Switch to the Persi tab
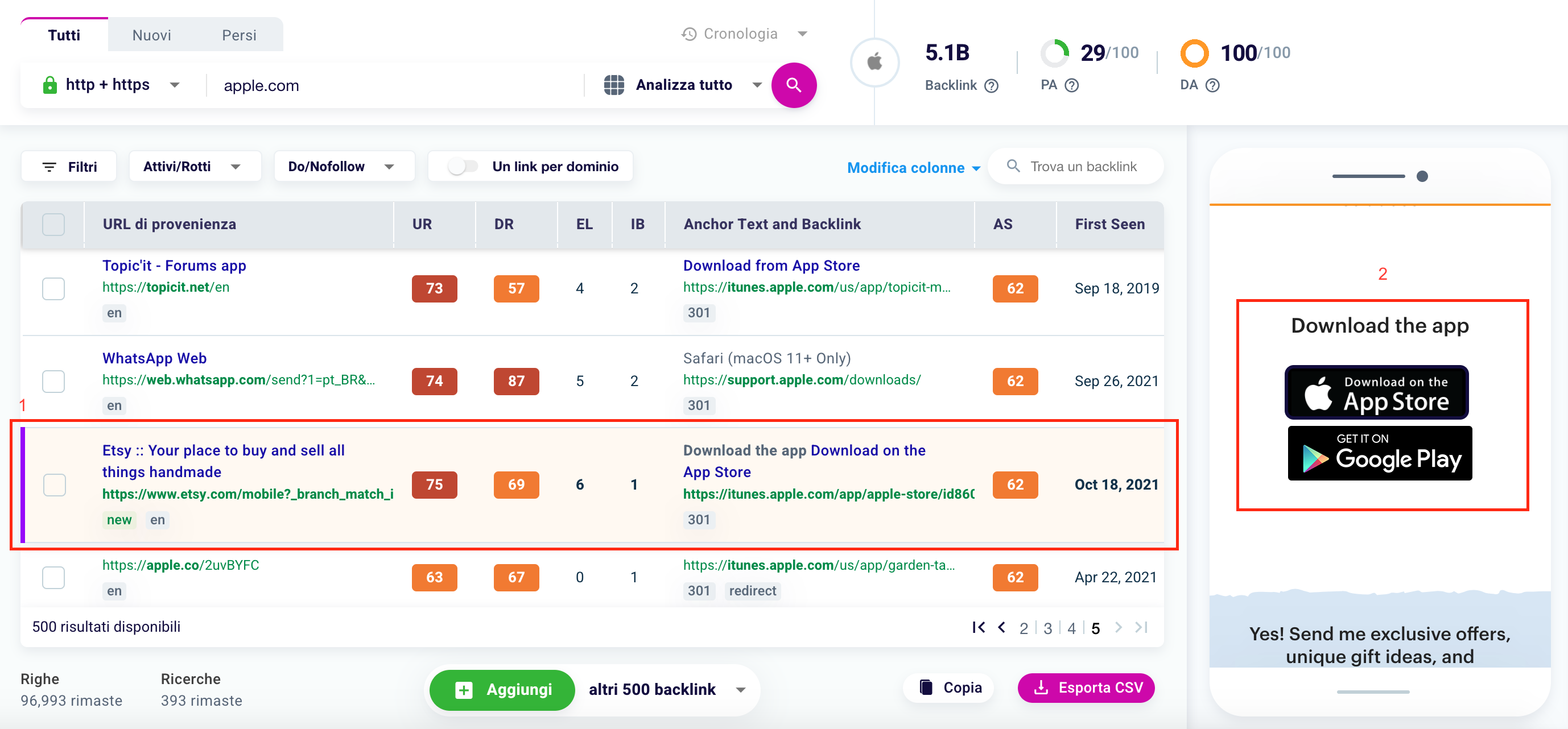This screenshot has height=729, width=1568. coord(238,35)
